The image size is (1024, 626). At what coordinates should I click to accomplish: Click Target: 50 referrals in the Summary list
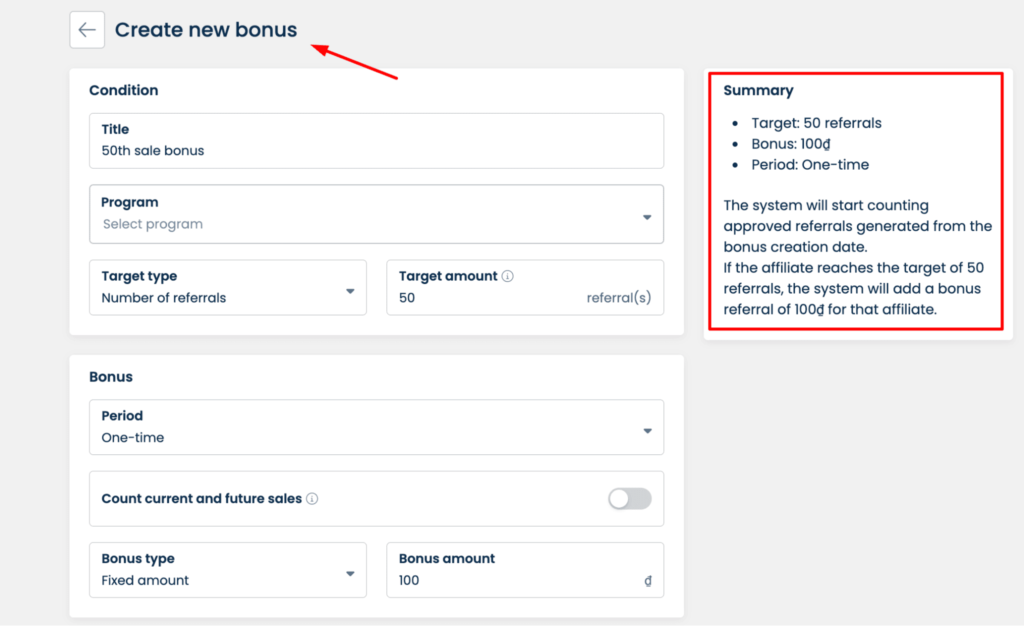(x=816, y=123)
